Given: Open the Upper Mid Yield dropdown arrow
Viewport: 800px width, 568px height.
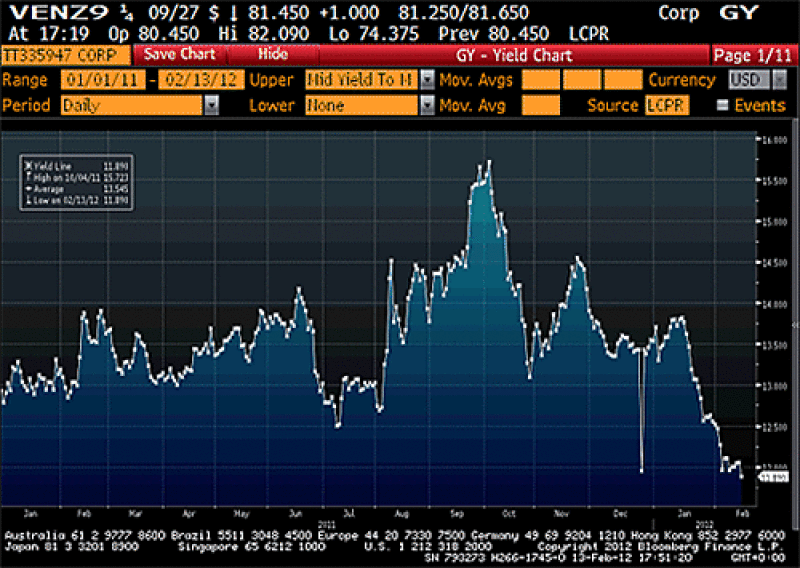Looking at the screenshot, I should [x=427, y=80].
